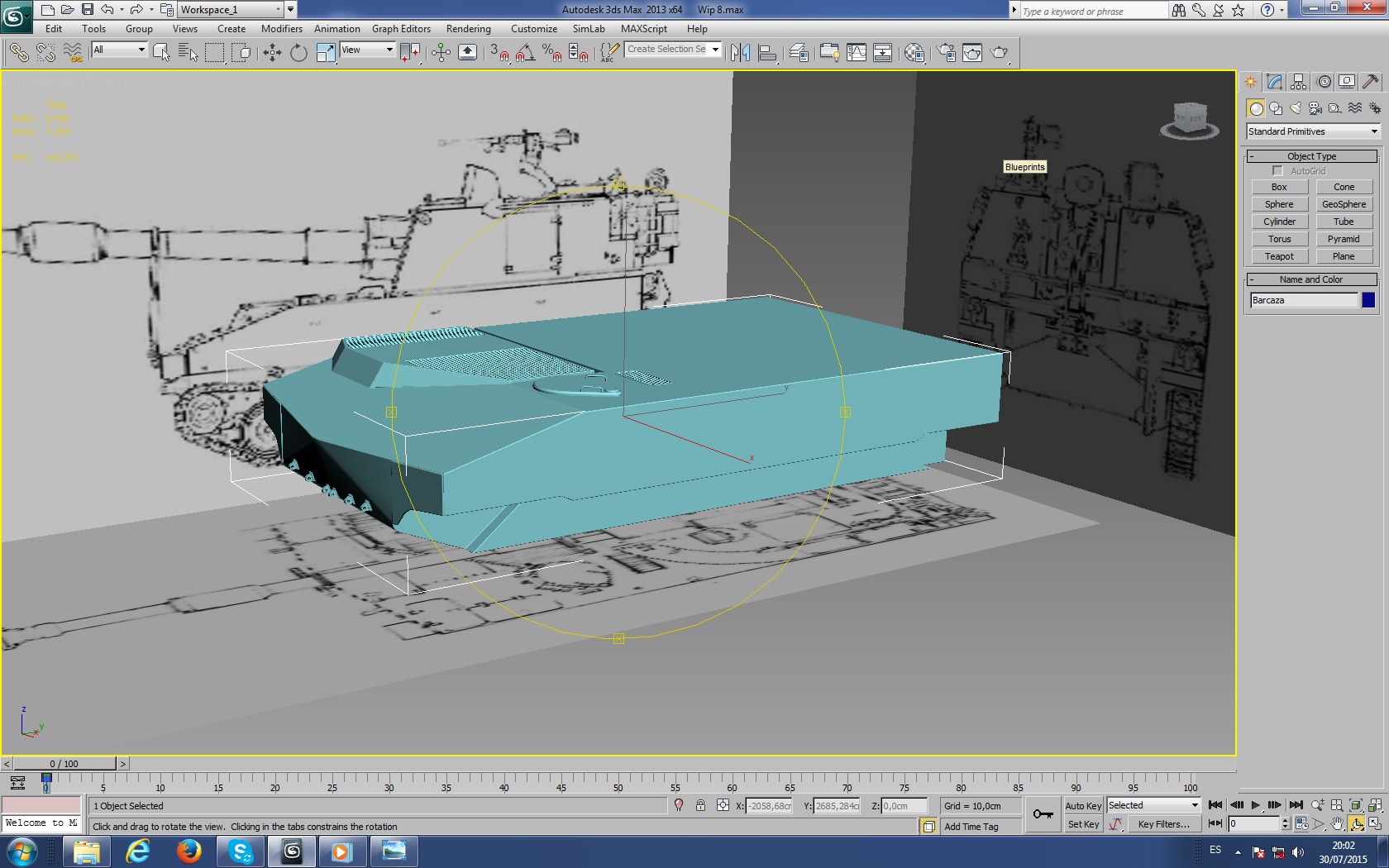Open the Material Editor from the toolbar

tap(914, 53)
